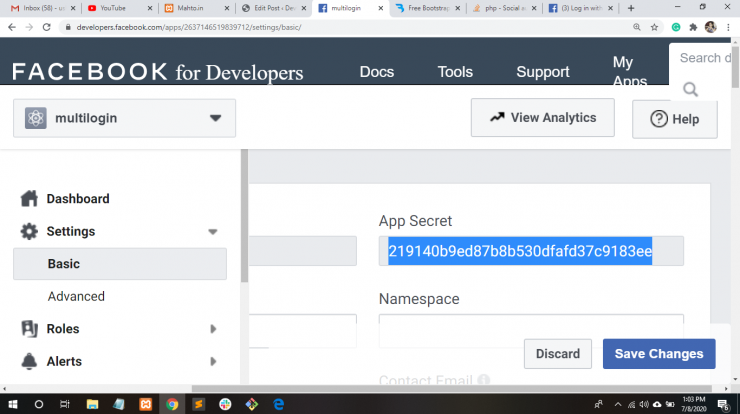Click the Namespace input field
Image resolution: width=740 pixels, height=414 pixels.
click(x=531, y=330)
